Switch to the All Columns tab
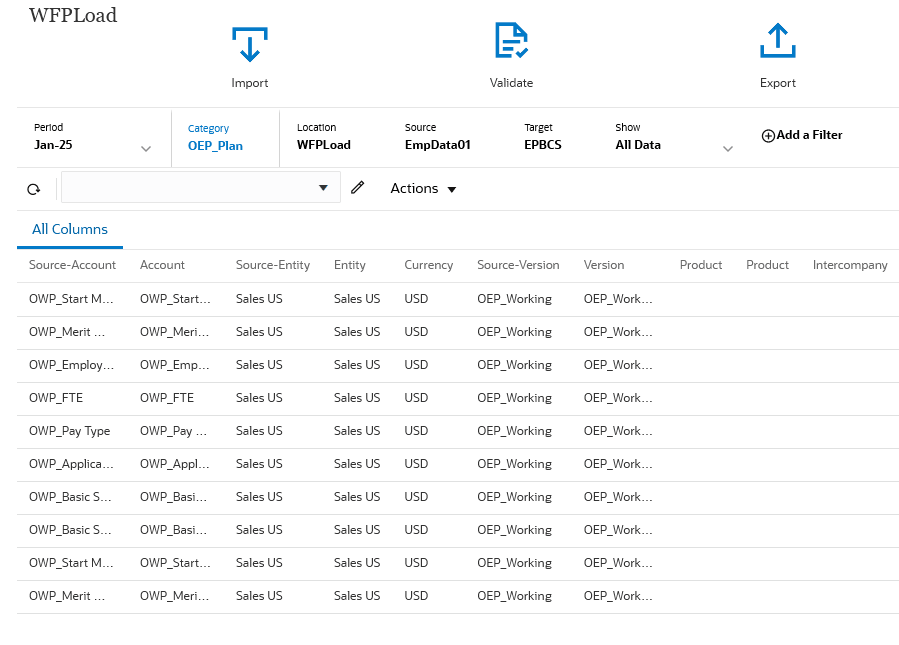The width and height of the screenshot is (899, 645). (x=69, y=229)
